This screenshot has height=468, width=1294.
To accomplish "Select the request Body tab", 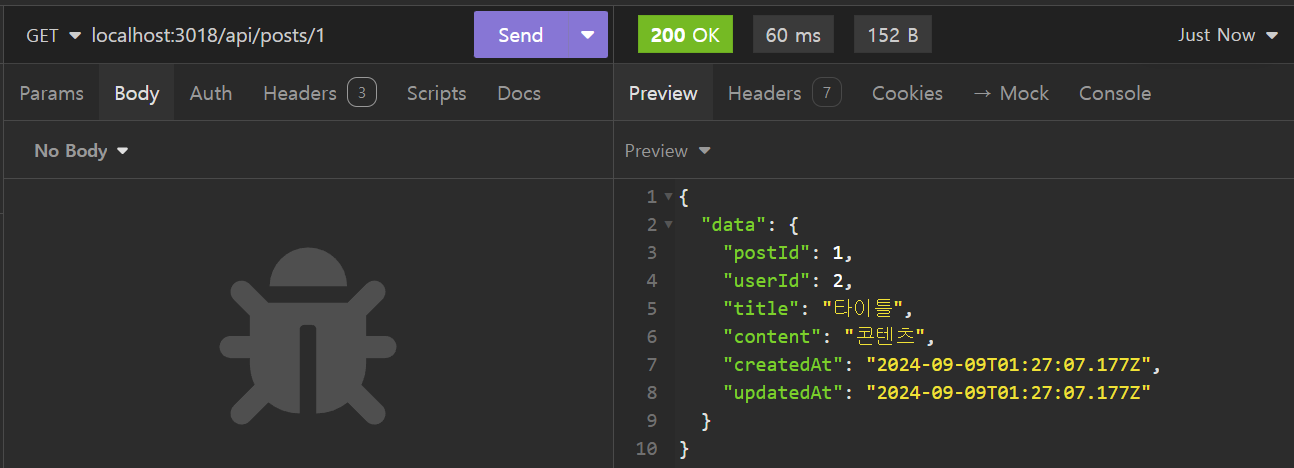I will [x=137, y=93].
